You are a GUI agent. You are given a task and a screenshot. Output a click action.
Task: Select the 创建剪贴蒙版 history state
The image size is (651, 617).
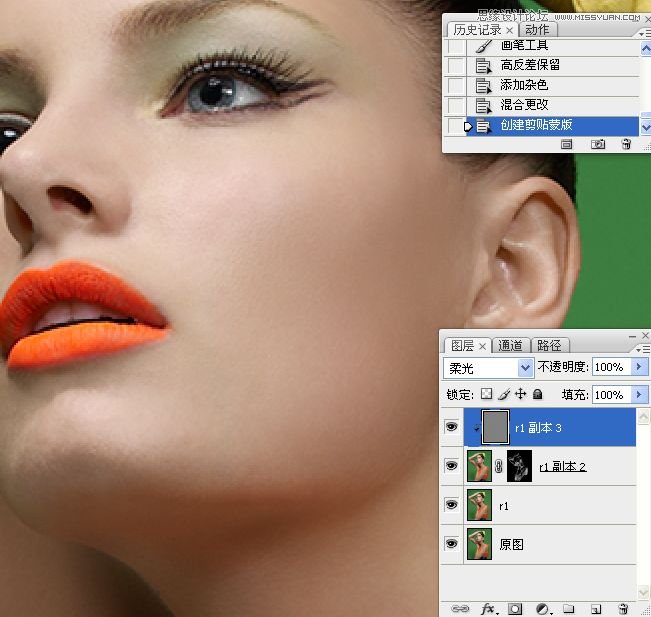pyautogui.click(x=553, y=126)
